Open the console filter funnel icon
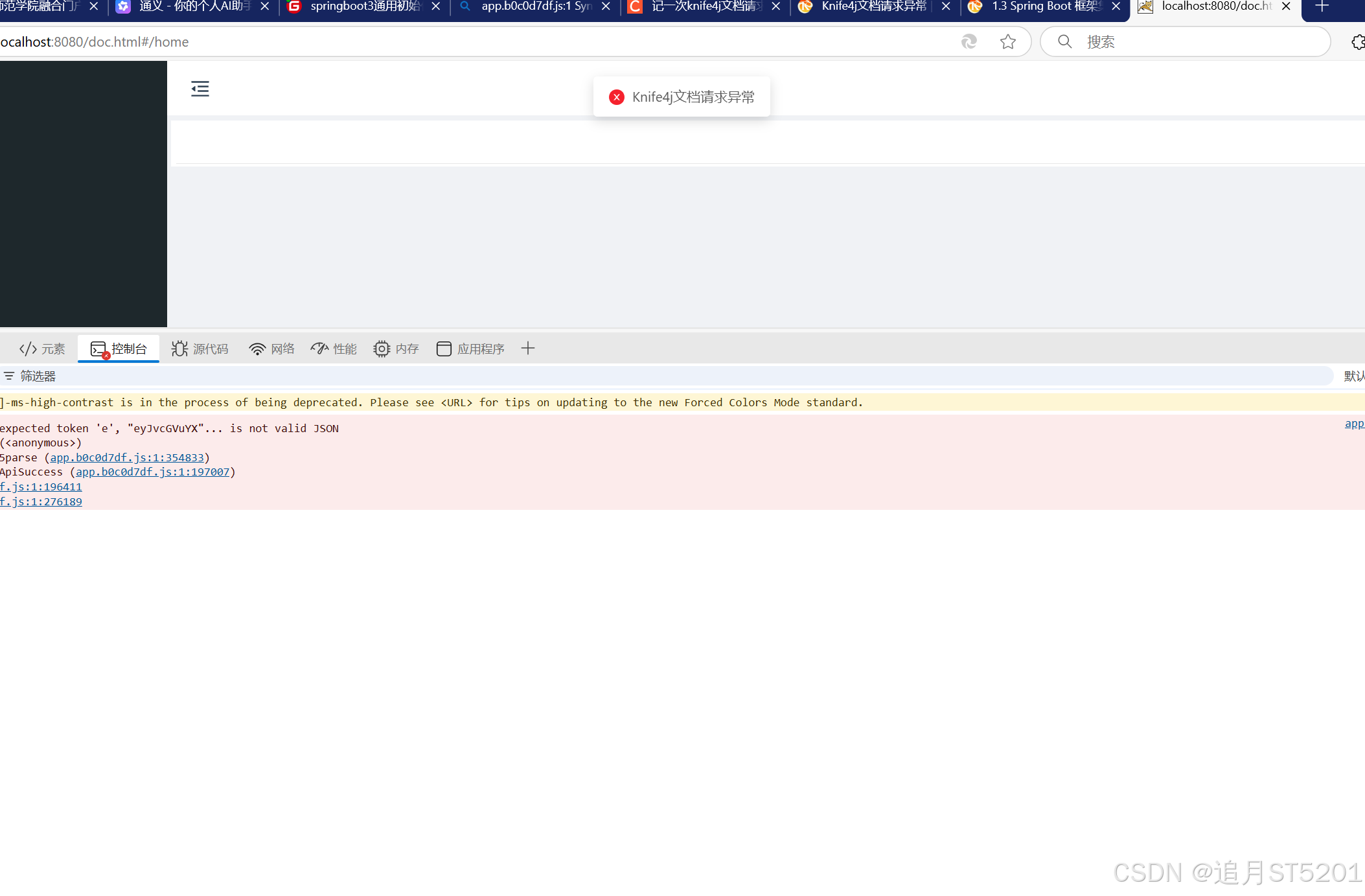Image resolution: width=1365 pixels, height=896 pixels. pyautogui.click(x=9, y=376)
